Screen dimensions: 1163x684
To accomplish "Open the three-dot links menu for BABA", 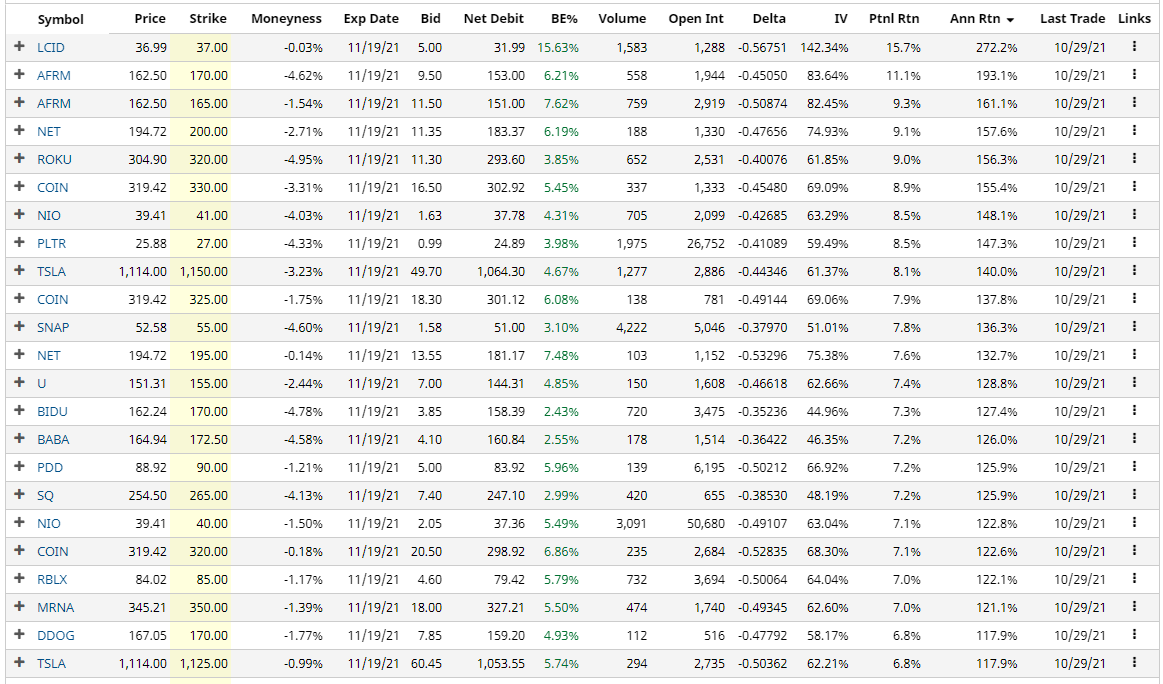I will 1134,438.
